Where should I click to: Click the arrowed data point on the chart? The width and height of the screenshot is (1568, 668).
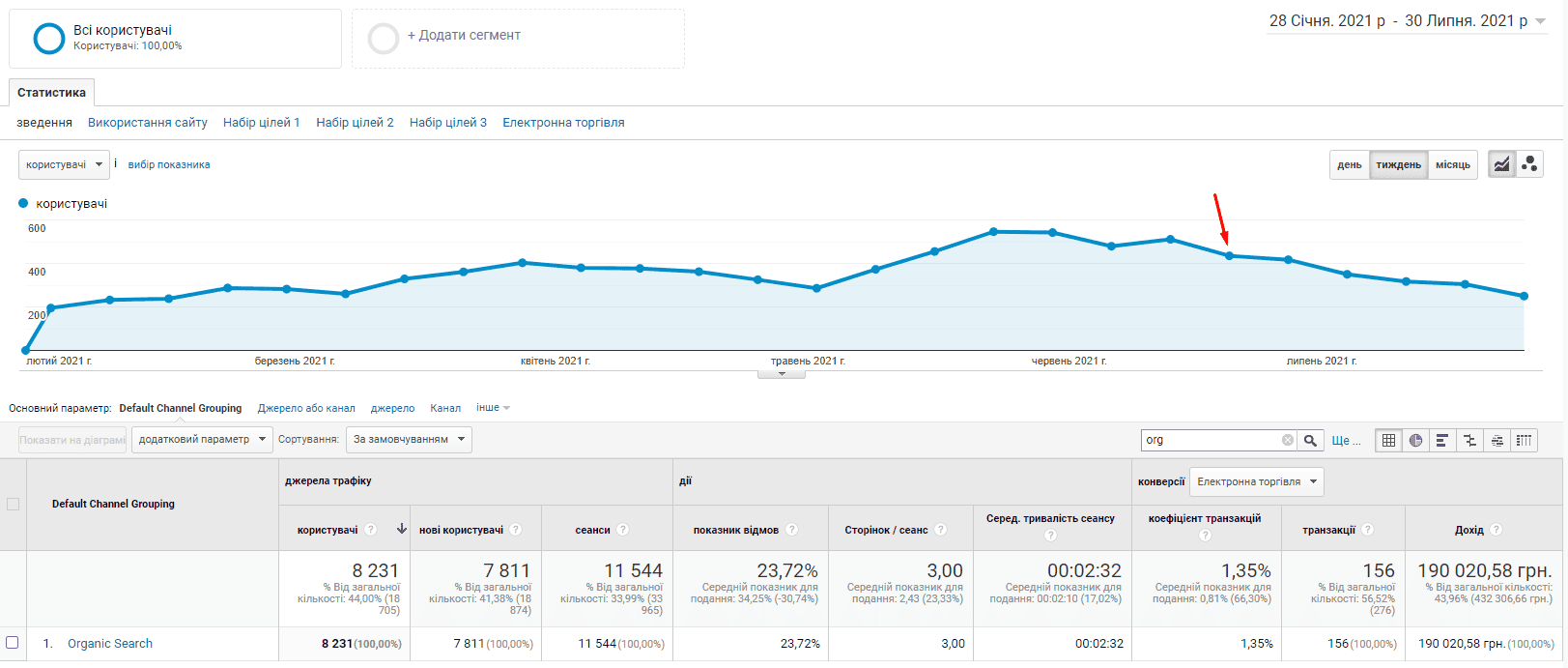(1229, 255)
